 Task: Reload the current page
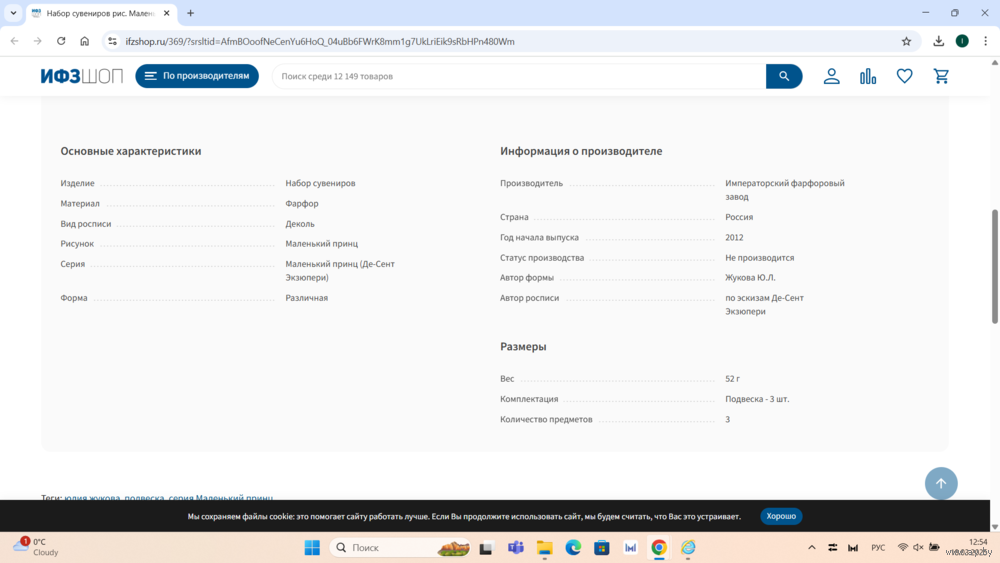click(61, 41)
